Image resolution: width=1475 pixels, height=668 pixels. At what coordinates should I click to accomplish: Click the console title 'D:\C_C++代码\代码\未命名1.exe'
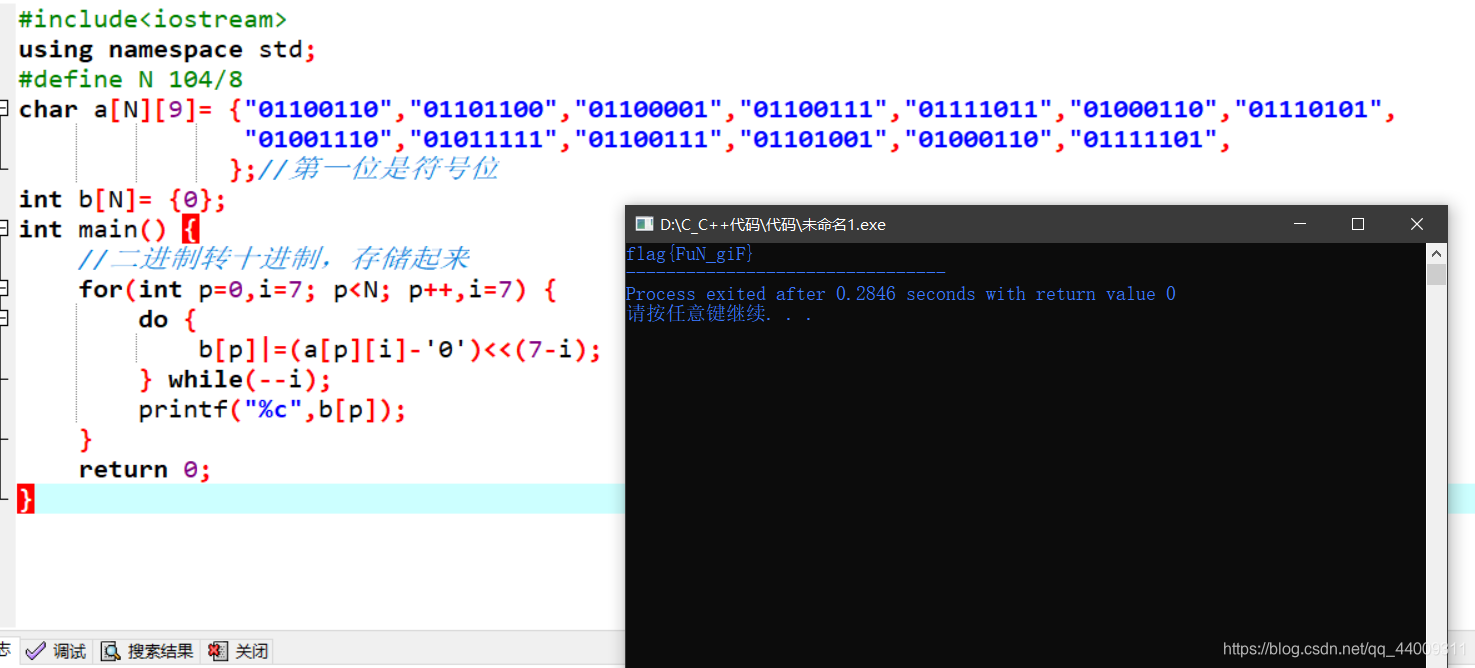tap(773, 224)
